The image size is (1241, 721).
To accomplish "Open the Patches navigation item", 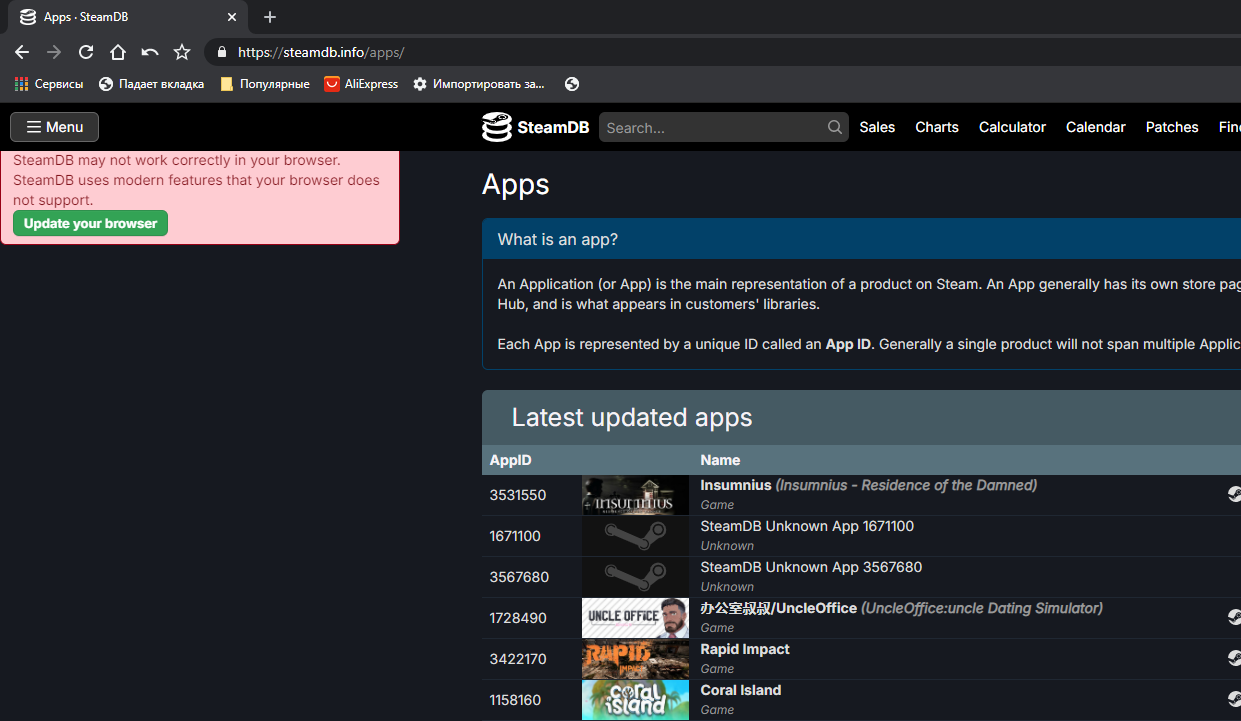I will pyautogui.click(x=1172, y=127).
